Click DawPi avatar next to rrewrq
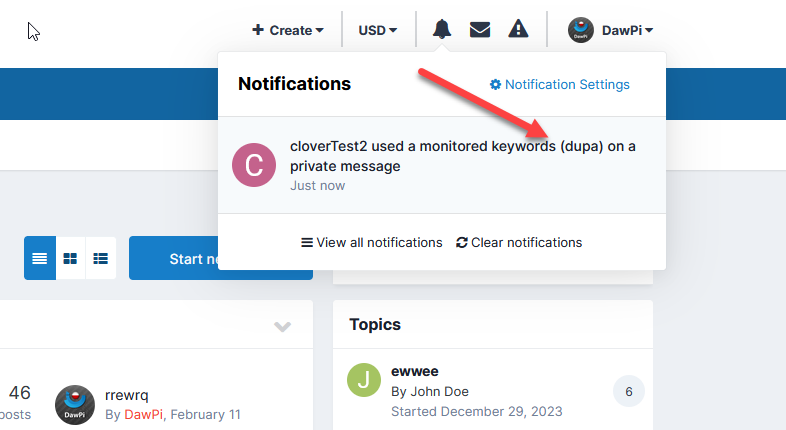 (x=74, y=404)
